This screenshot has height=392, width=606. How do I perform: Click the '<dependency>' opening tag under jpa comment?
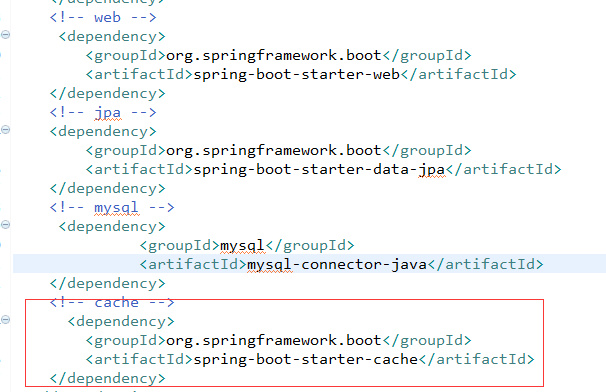(103, 131)
